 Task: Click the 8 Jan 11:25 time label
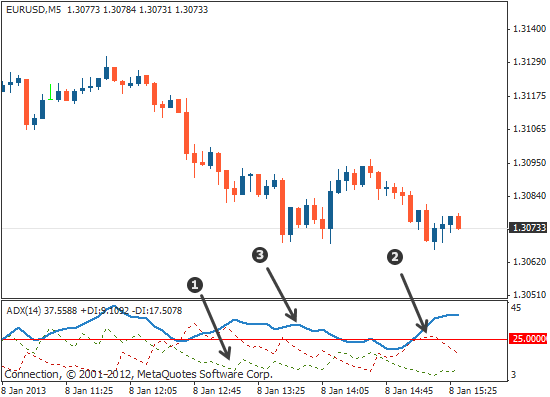point(89,390)
